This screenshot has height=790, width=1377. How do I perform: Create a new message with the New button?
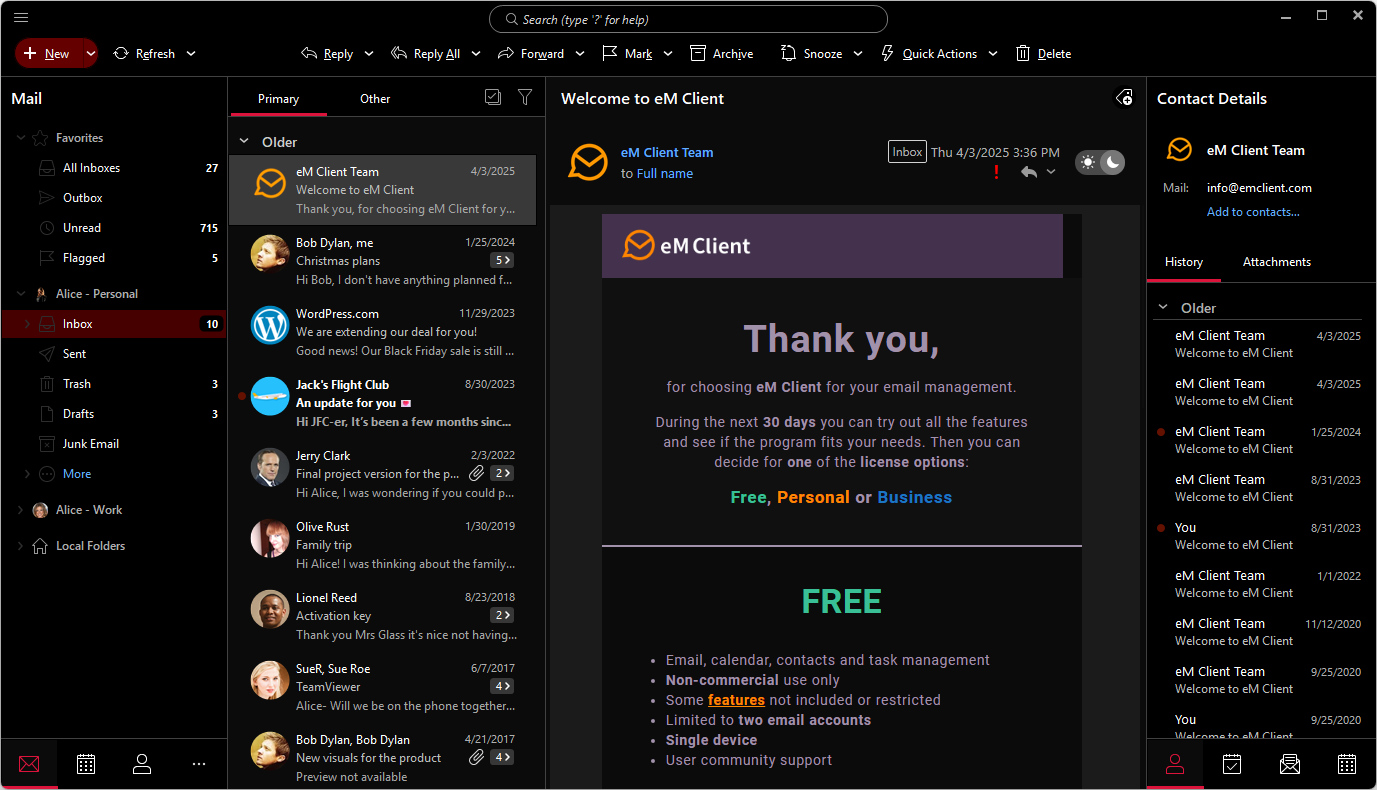click(x=48, y=54)
